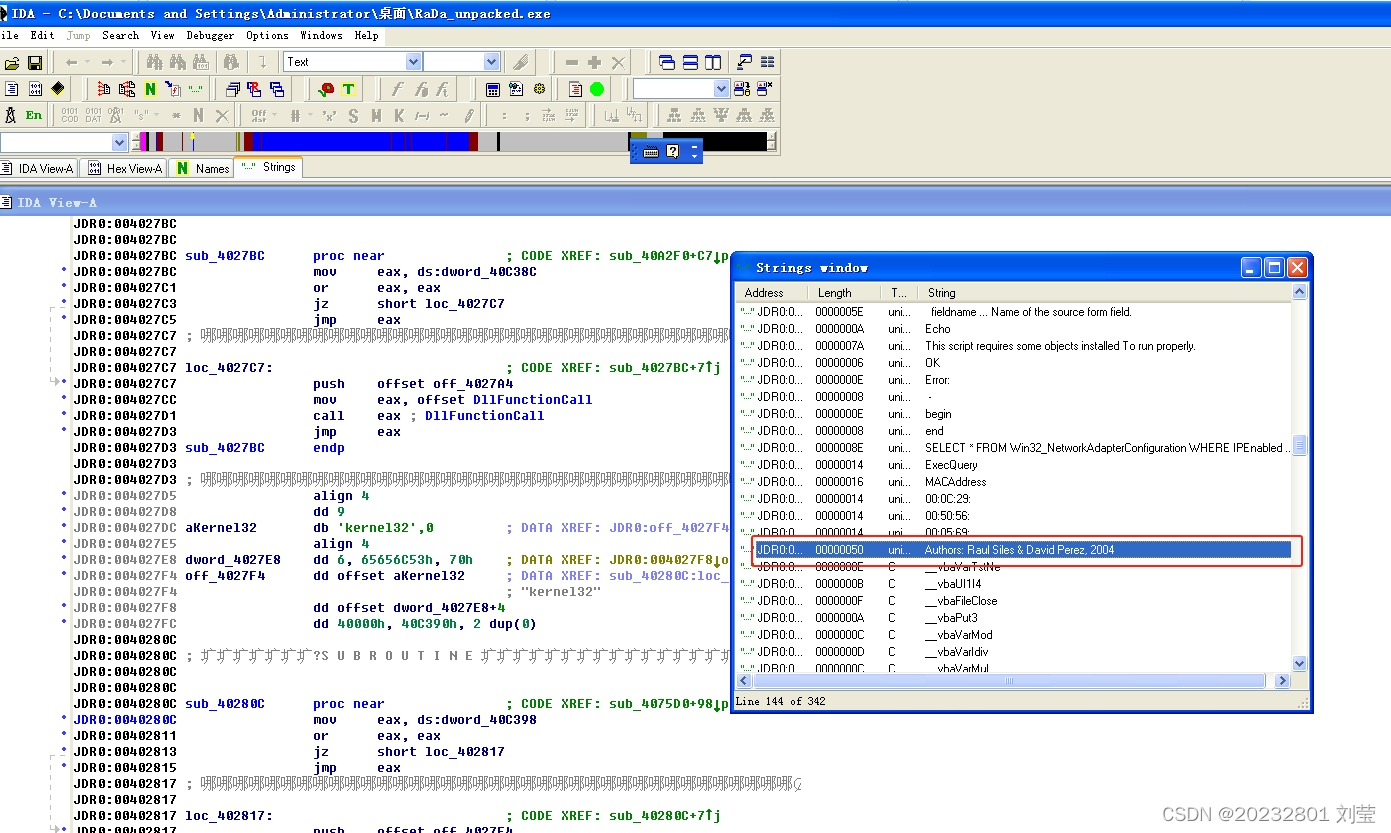Click the Strings window horizontal scrollbar

pos(1014,681)
